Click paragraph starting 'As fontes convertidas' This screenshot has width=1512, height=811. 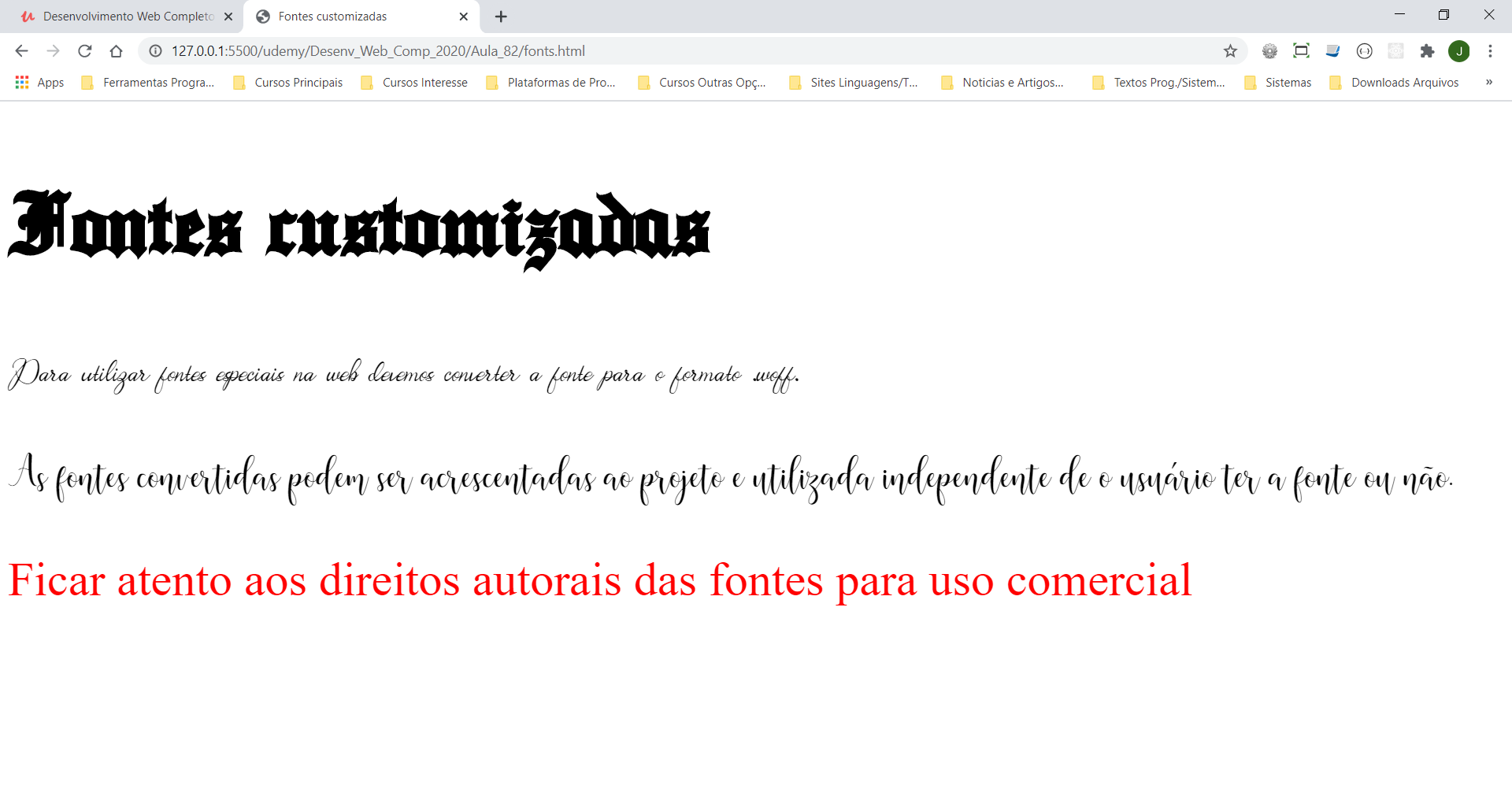click(x=730, y=478)
